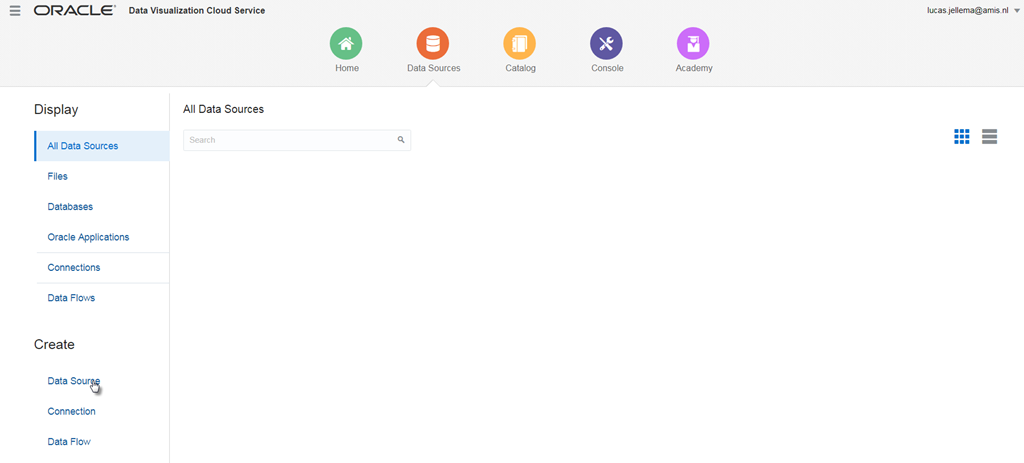Open the Academy purple icon

[x=693, y=44]
